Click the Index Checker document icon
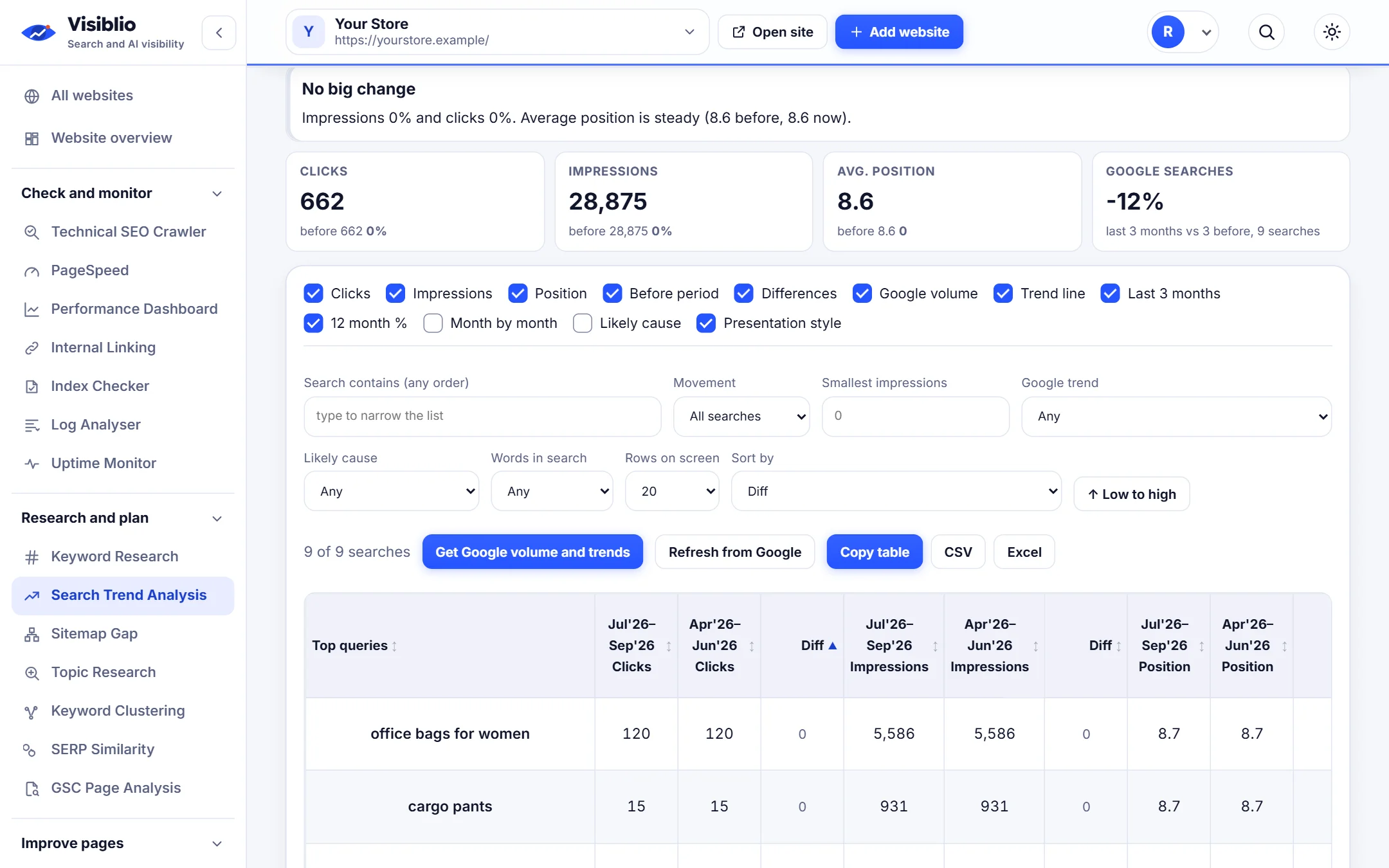 coord(32,386)
